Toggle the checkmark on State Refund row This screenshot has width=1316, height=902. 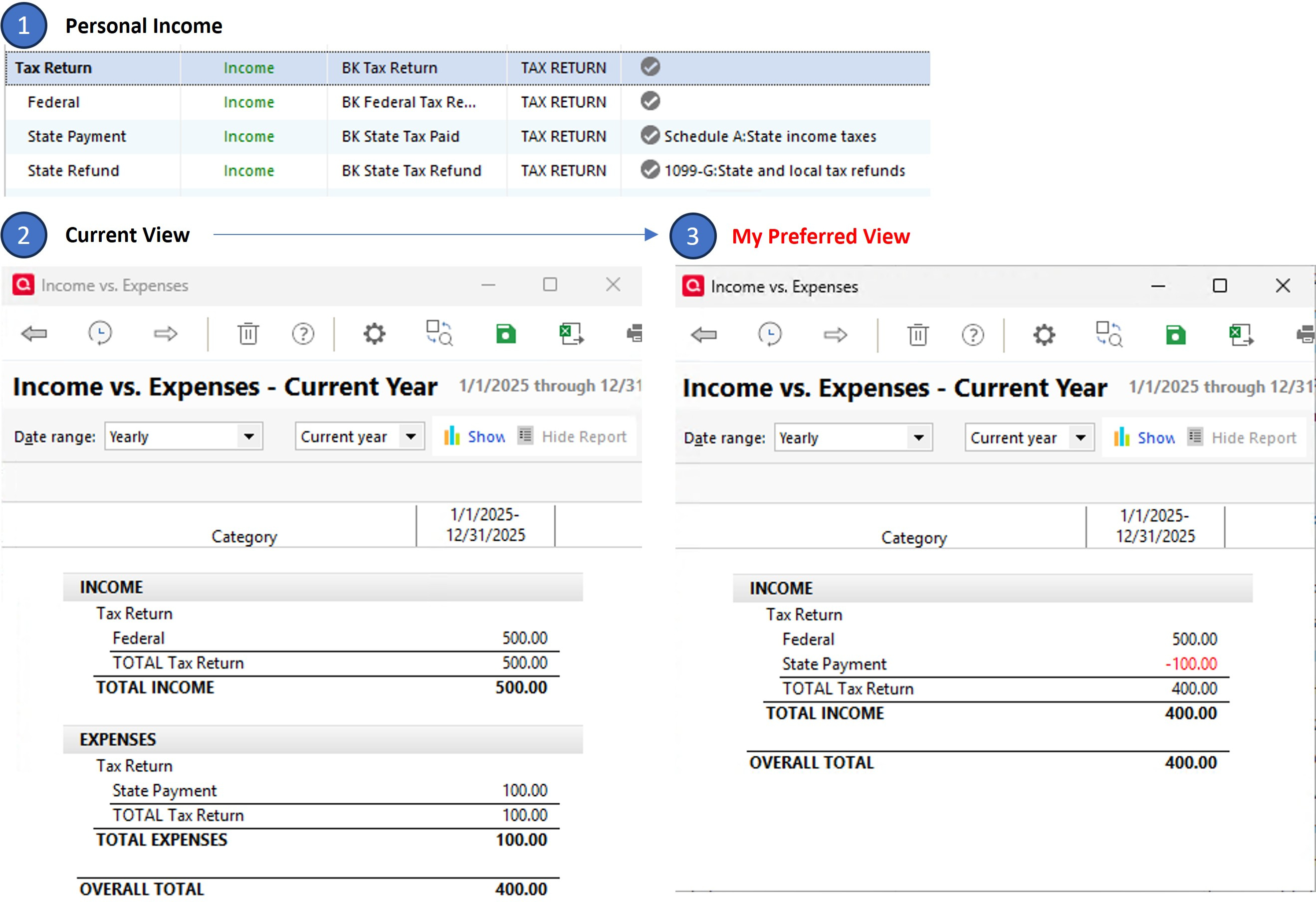[x=650, y=170]
